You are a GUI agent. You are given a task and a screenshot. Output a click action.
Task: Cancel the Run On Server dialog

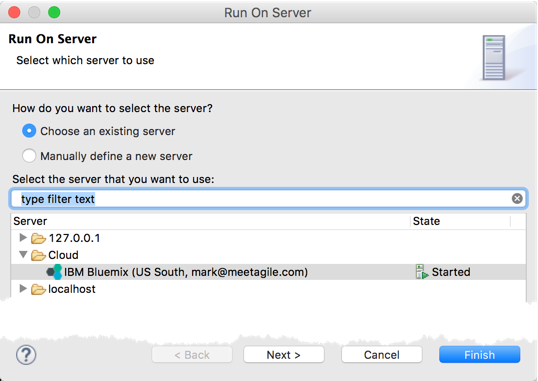coord(382,355)
